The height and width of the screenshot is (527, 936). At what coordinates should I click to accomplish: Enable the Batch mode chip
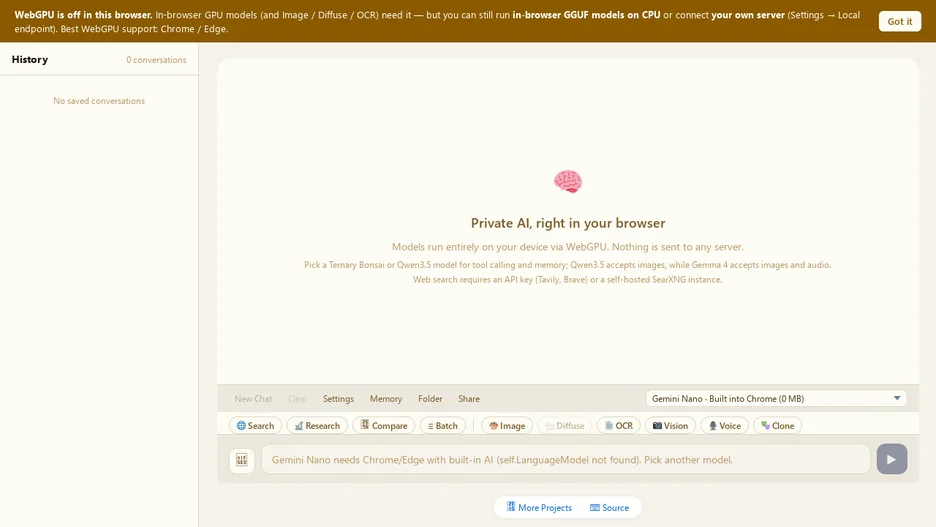point(442,426)
